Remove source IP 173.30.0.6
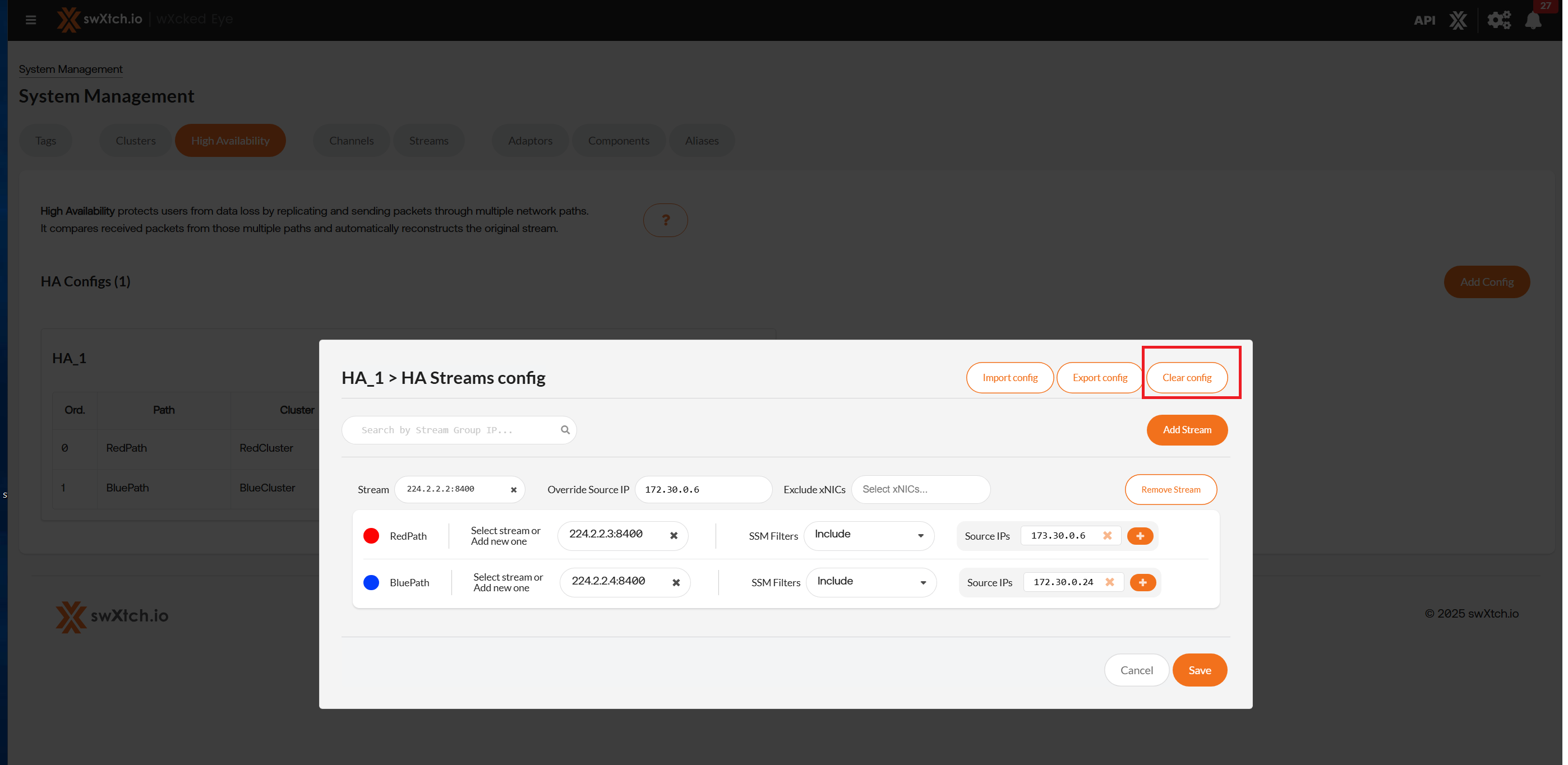 (1107, 536)
